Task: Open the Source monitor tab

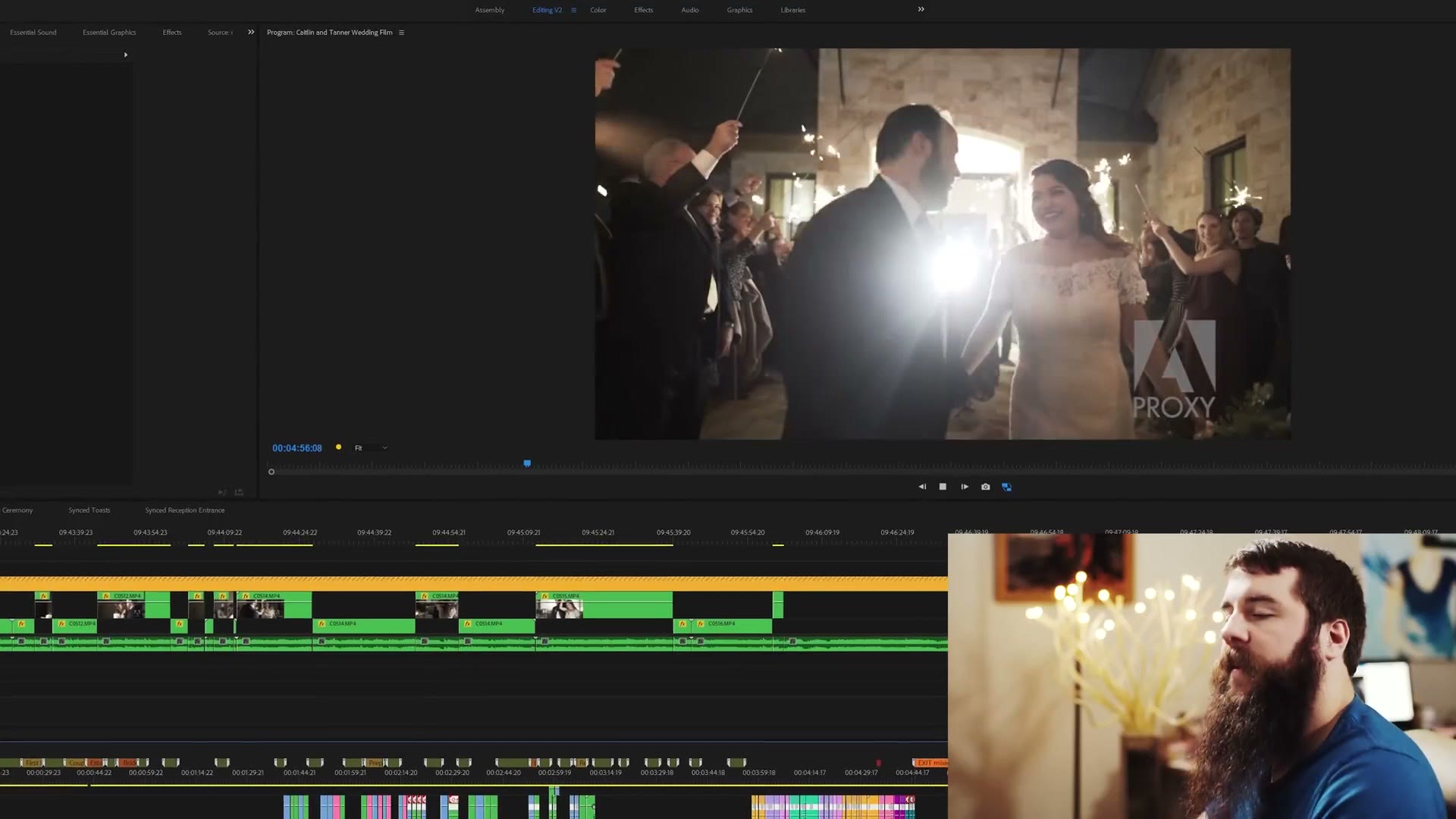Action: [220, 33]
